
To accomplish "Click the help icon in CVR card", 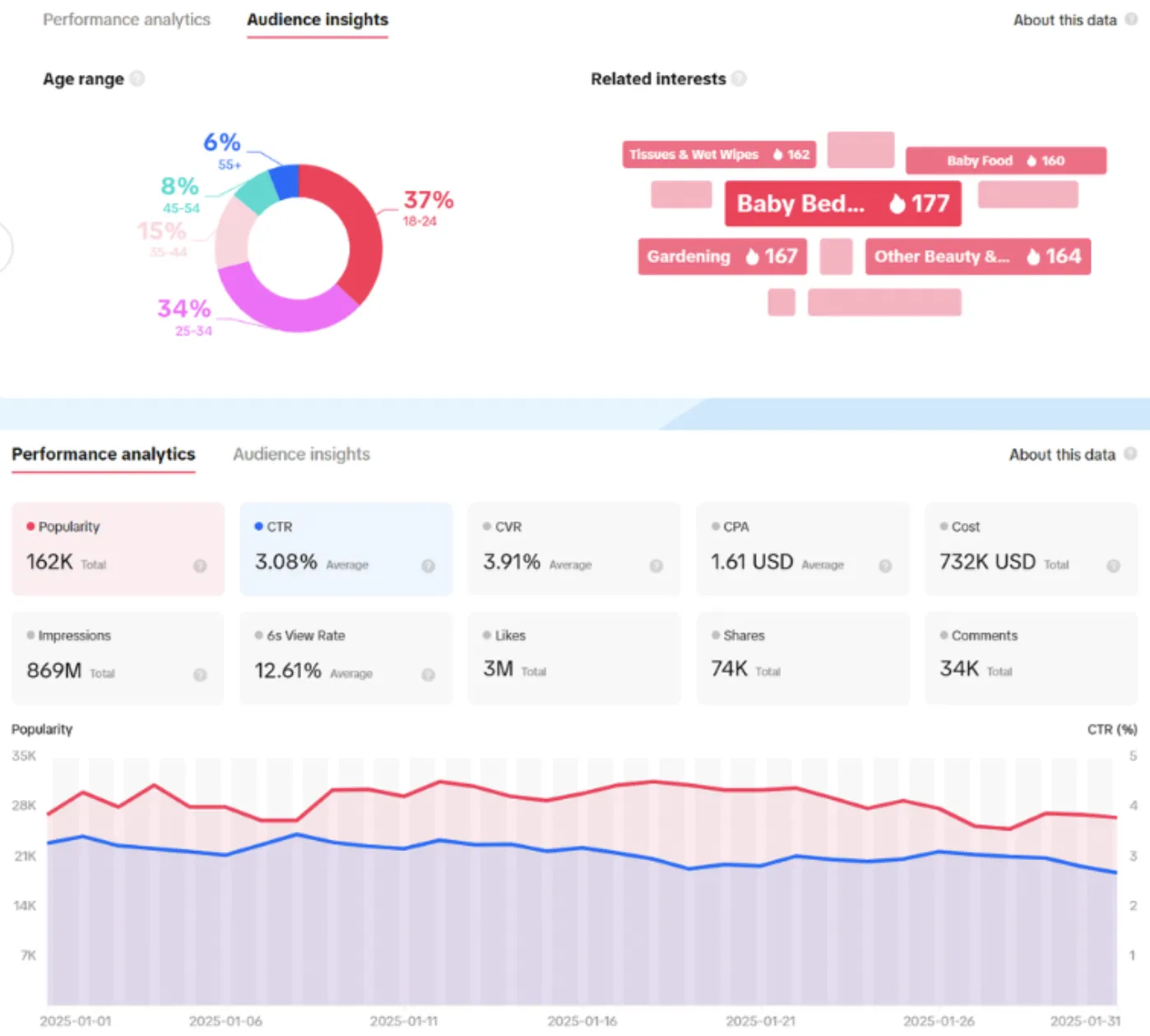I will pyautogui.click(x=656, y=566).
